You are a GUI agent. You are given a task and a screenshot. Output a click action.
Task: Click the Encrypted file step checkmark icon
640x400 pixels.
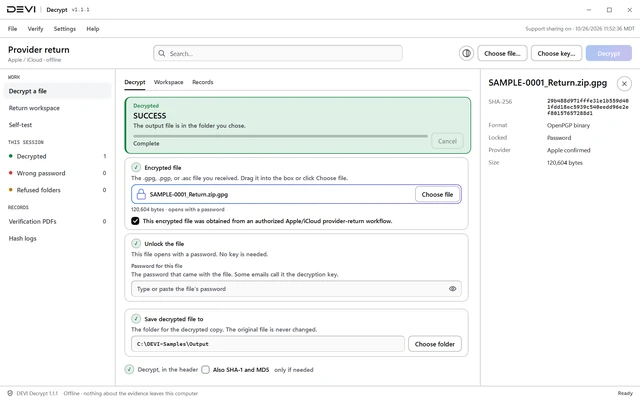(136, 167)
